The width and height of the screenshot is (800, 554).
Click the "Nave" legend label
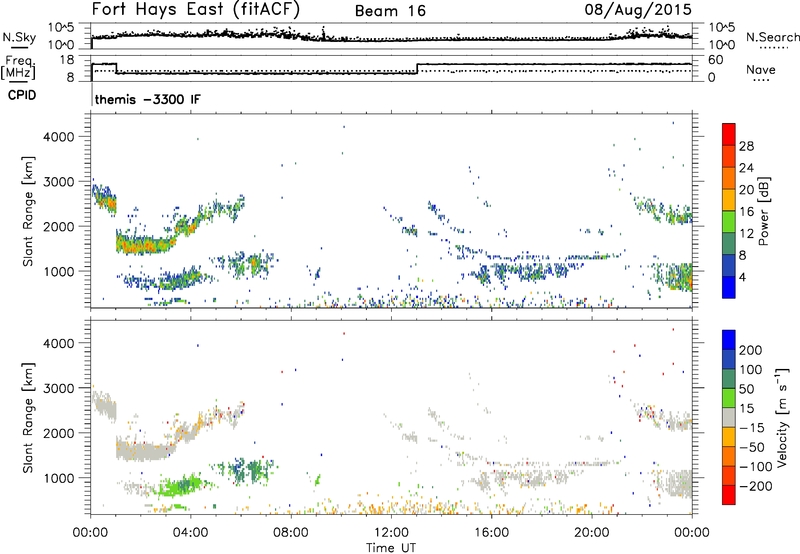pos(761,69)
